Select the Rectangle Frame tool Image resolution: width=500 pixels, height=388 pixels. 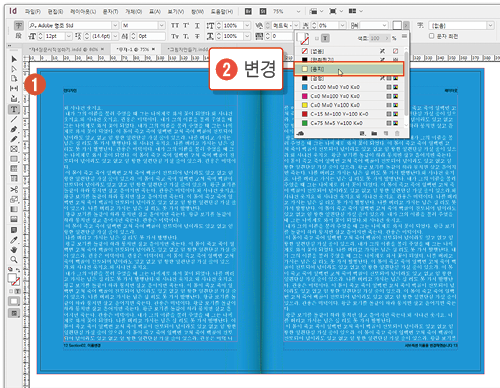(14, 149)
